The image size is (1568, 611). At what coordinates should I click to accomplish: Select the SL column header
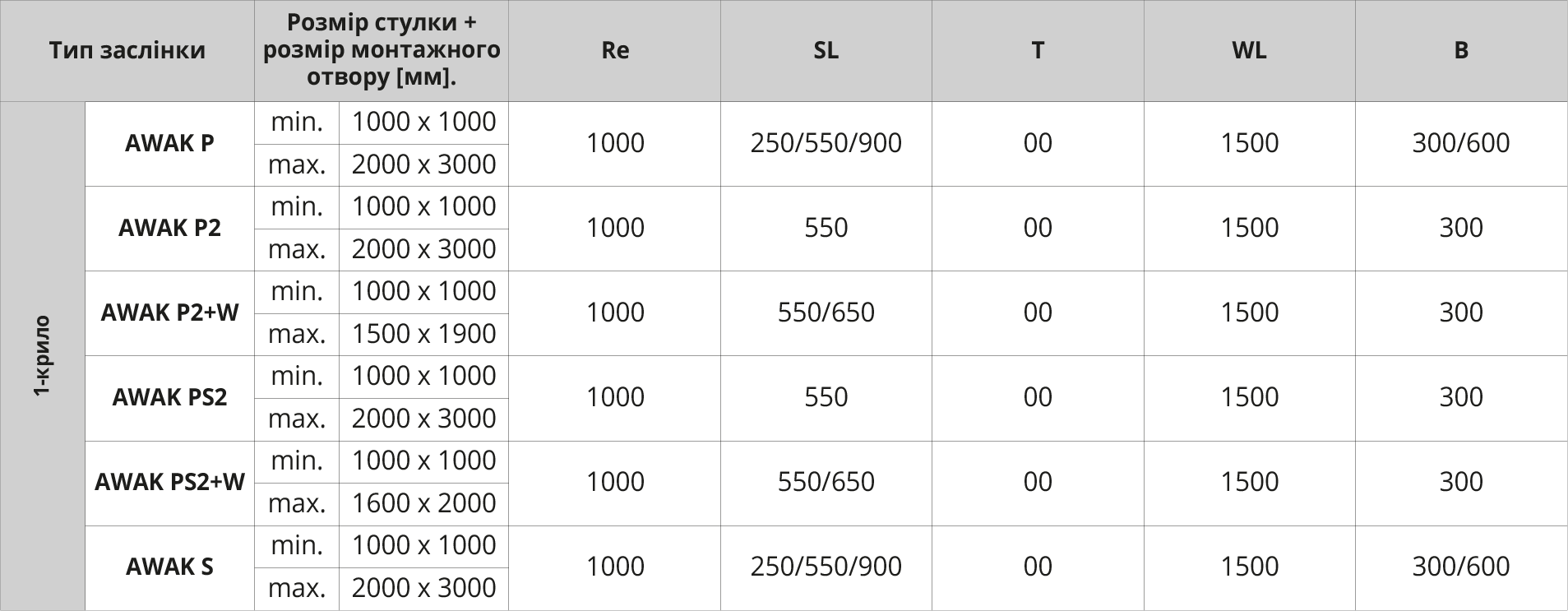click(826, 50)
